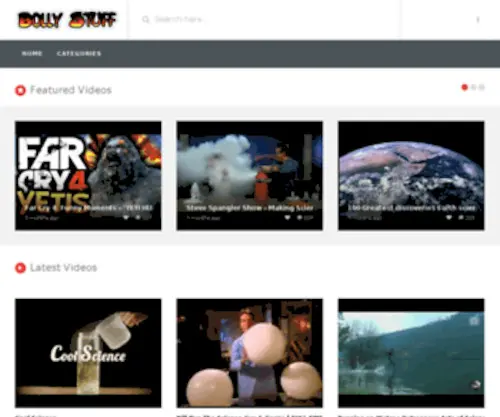Screen dimensions: 500x417
Task: Click the Featured Videos heading
Action: [x=71, y=90]
